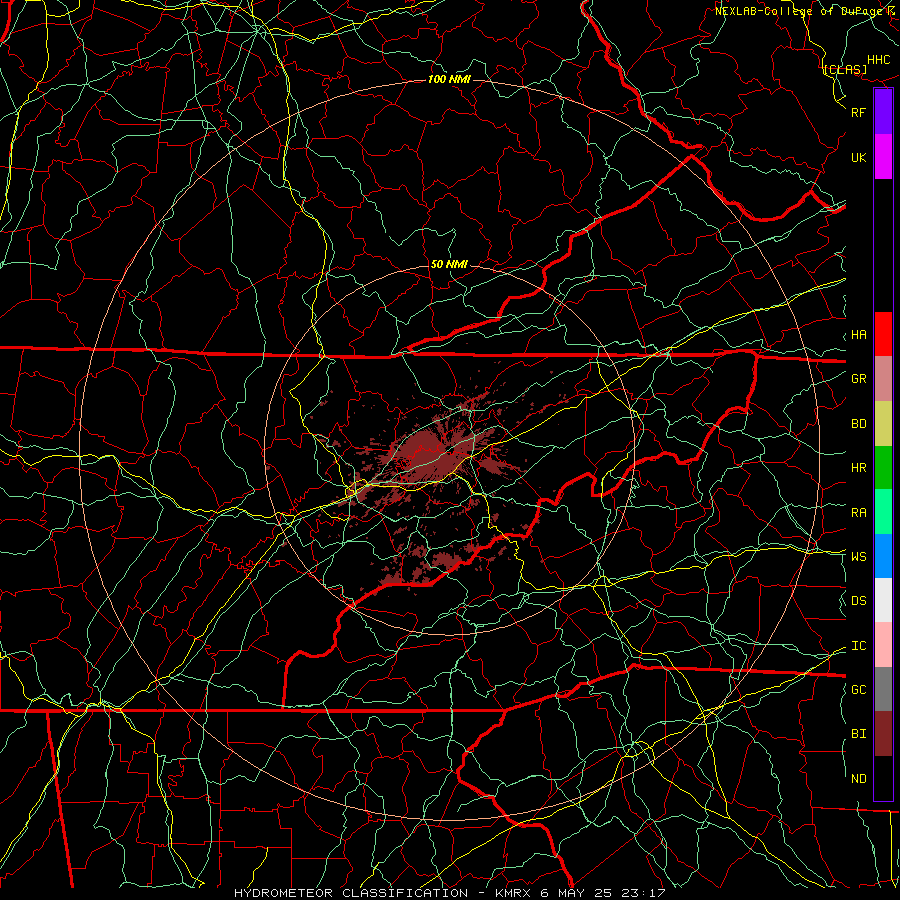
Task: Pick the HR green legend swatch
Action: click(883, 467)
